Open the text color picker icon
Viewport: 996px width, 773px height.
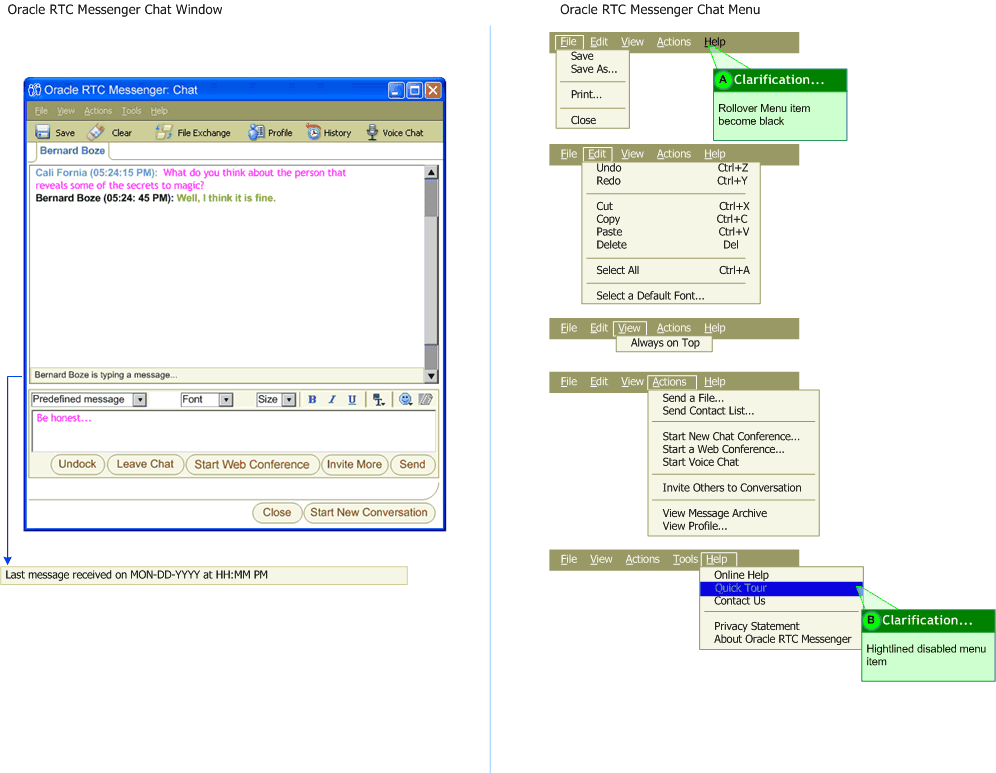(x=379, y=399)
